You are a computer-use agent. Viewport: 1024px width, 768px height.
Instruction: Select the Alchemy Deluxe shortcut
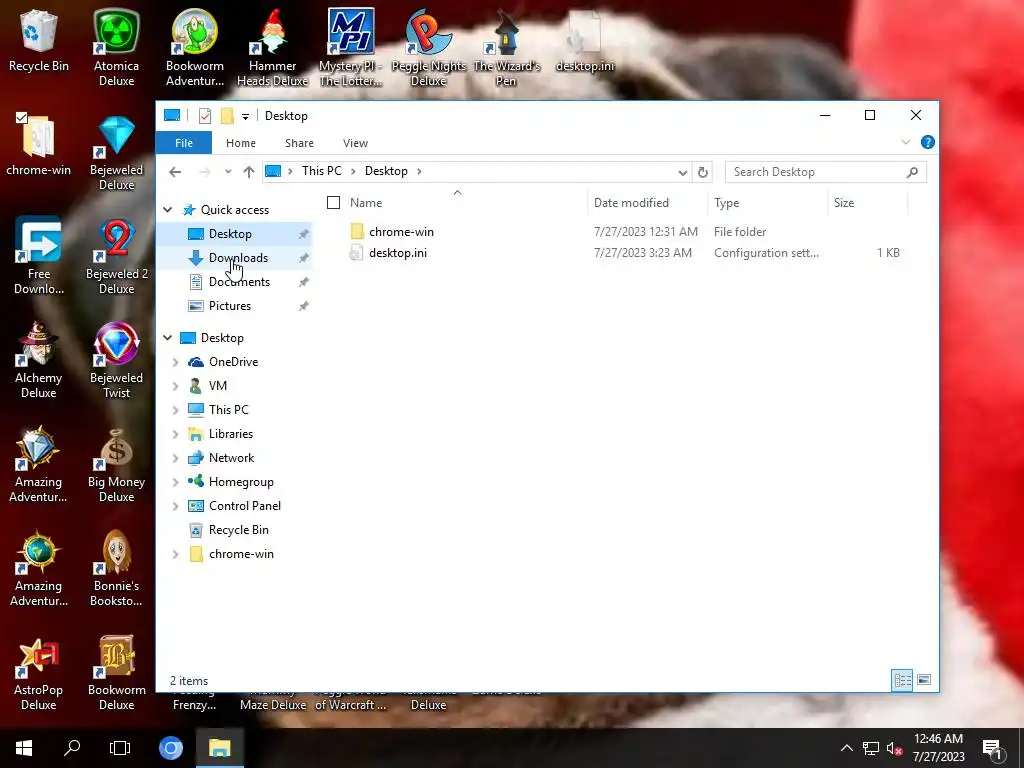coord(39,360)
